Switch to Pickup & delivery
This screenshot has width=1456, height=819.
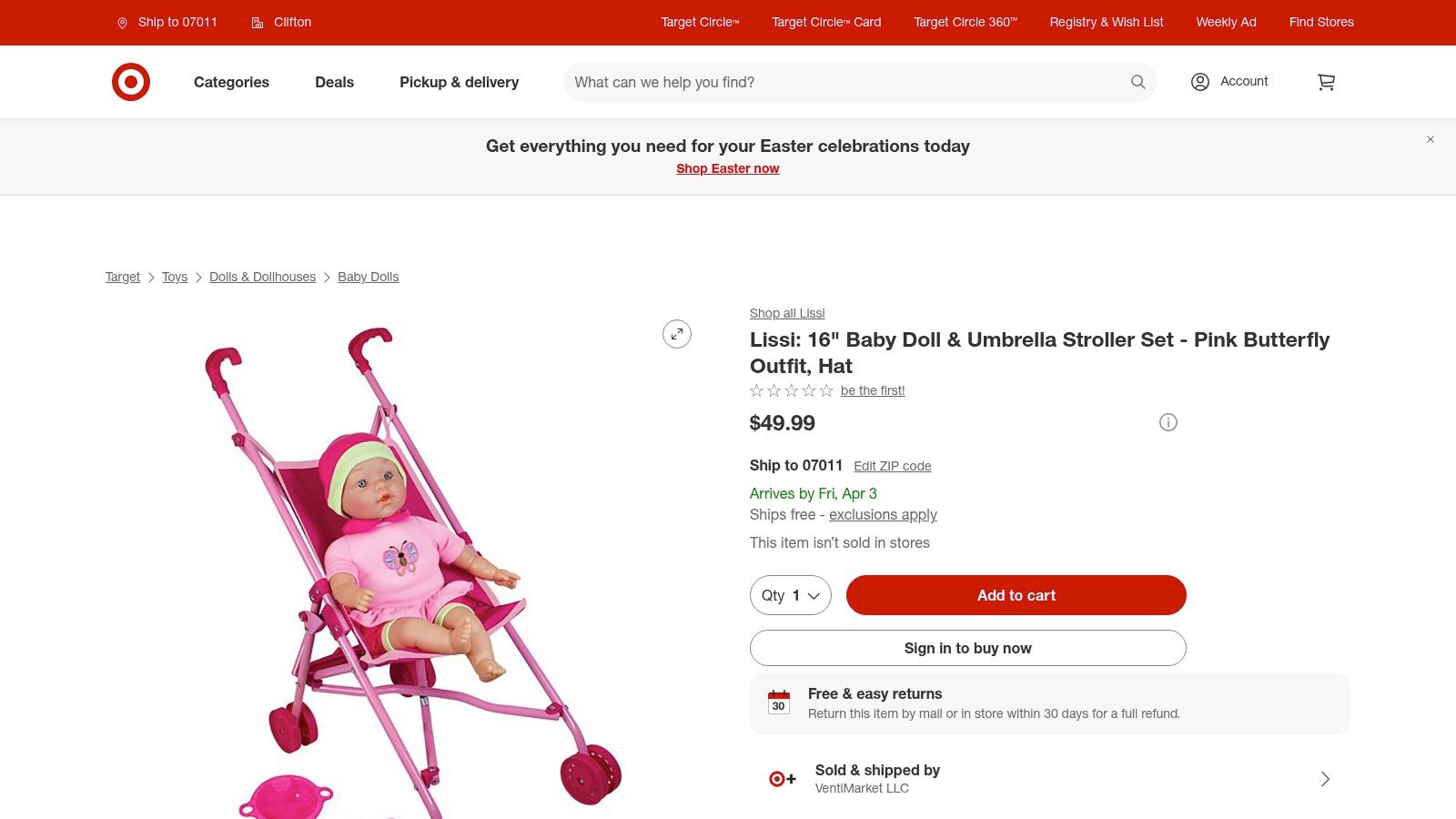tap(459, 82)
